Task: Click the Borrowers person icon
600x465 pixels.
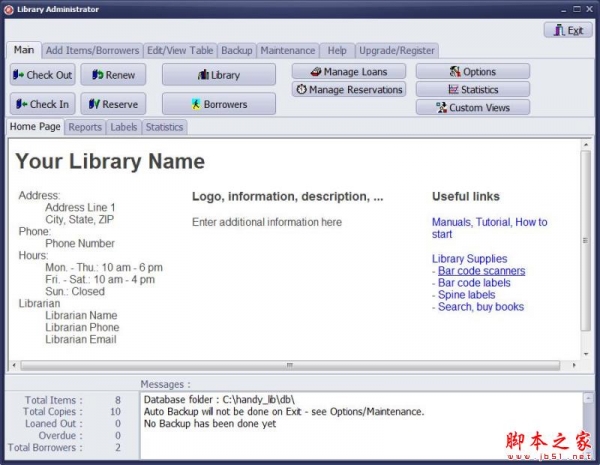Action: 196,104
